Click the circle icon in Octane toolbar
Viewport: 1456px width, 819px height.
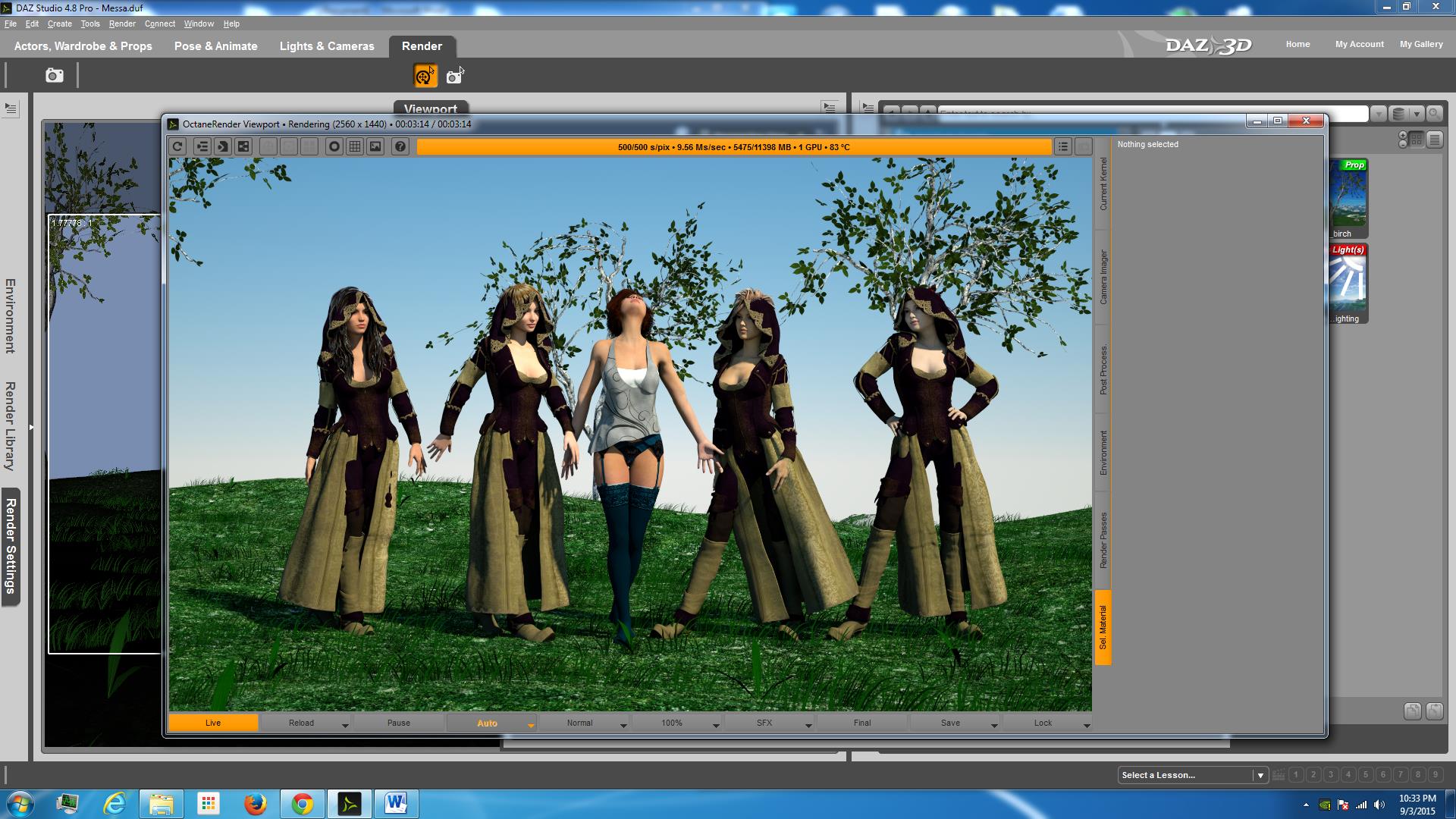pos(334,147)
